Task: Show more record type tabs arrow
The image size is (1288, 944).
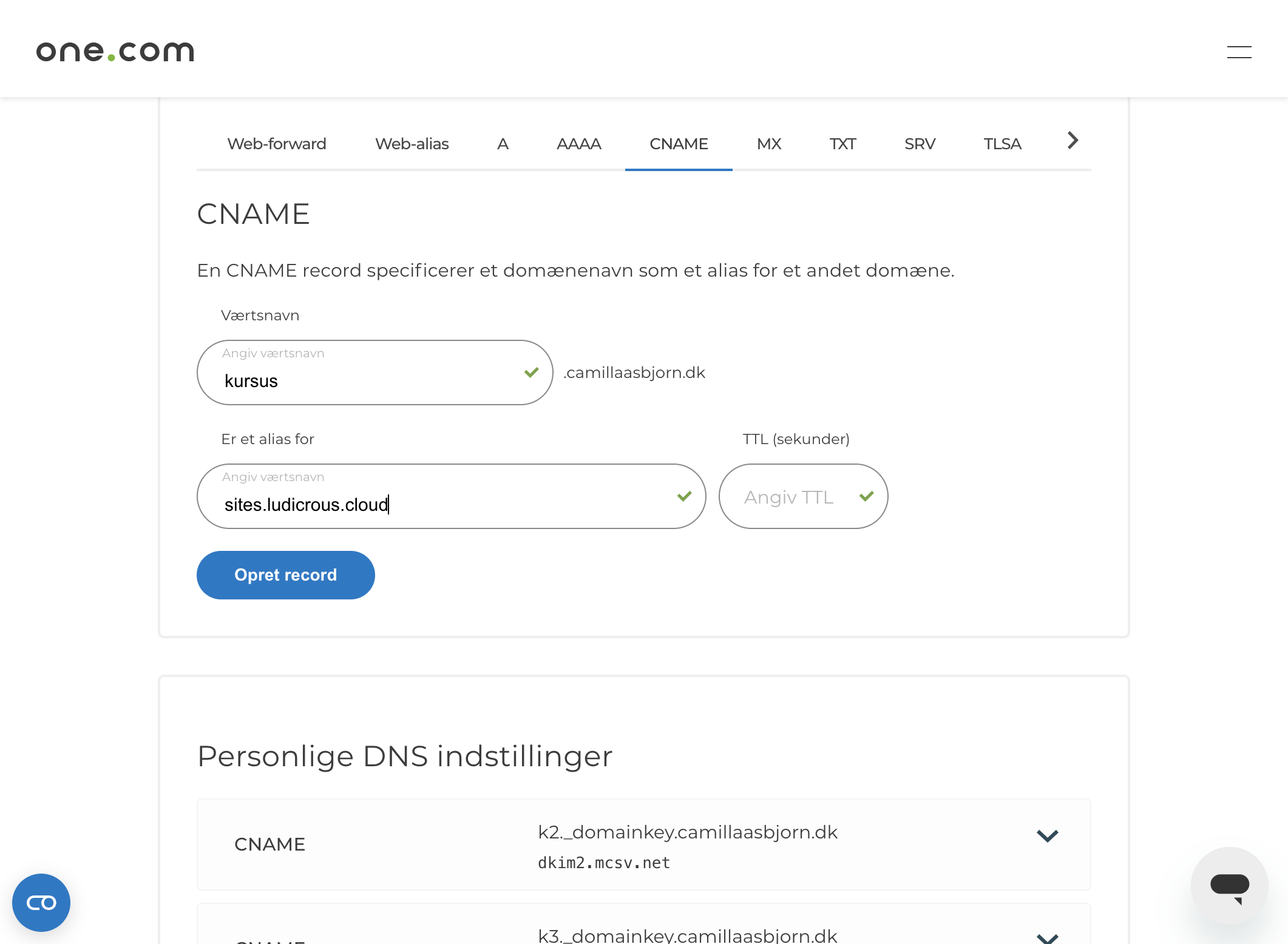Action: pyautogui.click(x=1073, y=141)
